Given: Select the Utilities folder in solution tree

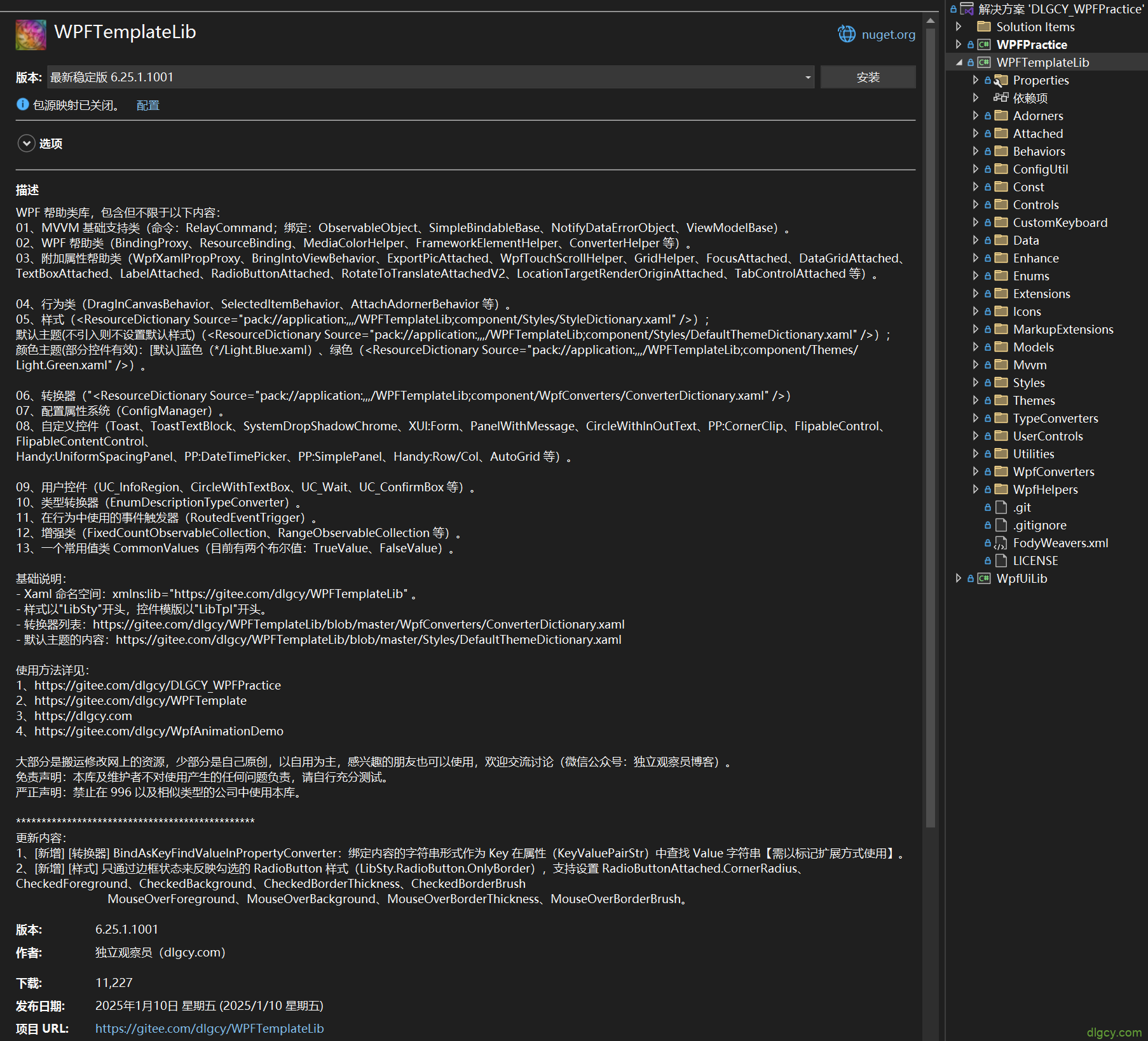Looking at the screenshot, I should click(1034, 454).
